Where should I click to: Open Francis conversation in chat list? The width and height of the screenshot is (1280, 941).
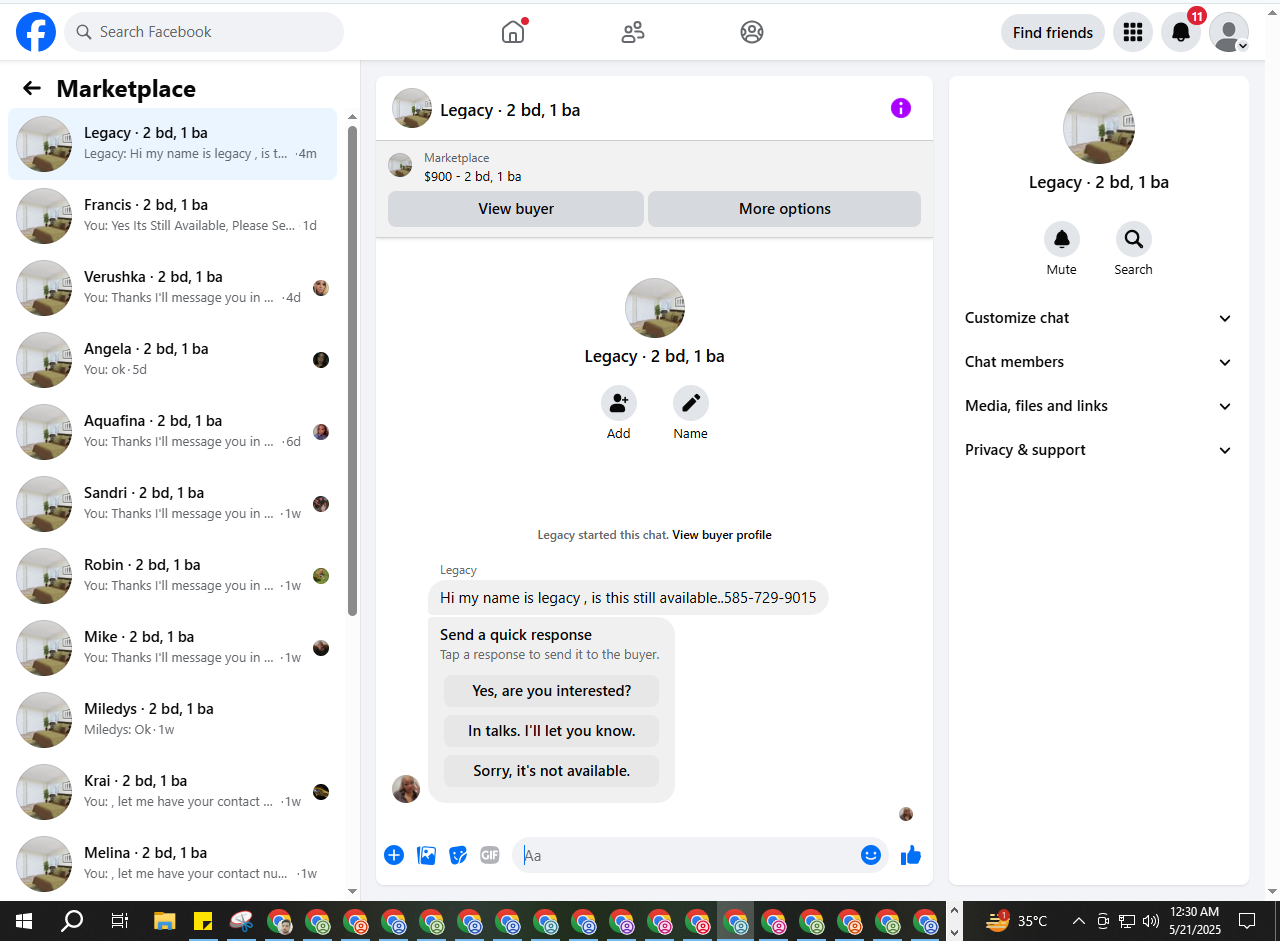(172, 216)
